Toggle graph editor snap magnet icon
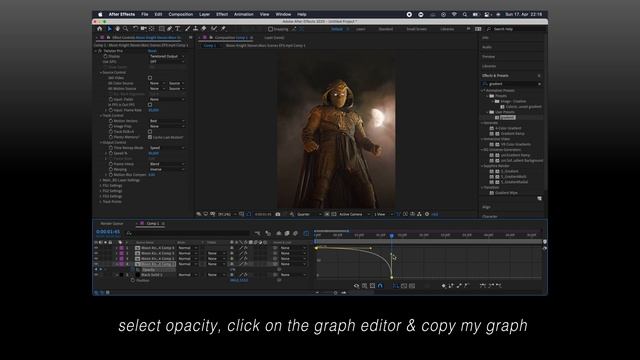The image size is (640, 360). (380, 286)
